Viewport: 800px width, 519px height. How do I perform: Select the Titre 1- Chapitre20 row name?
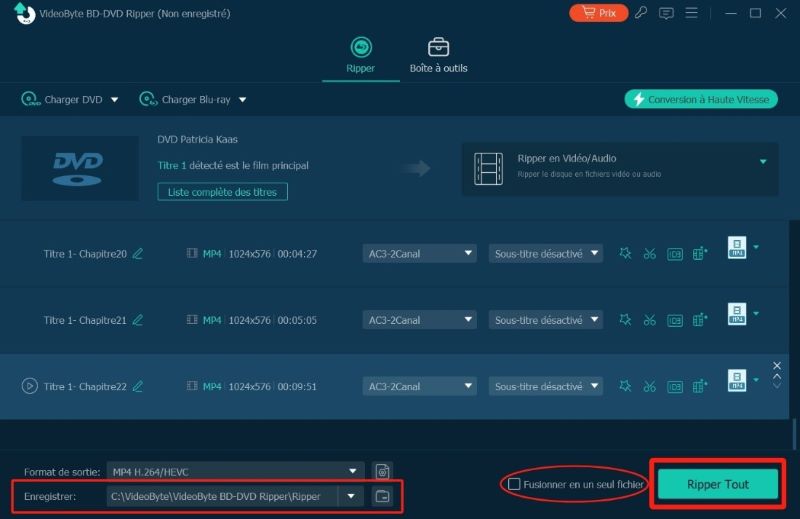click(85, 254)
